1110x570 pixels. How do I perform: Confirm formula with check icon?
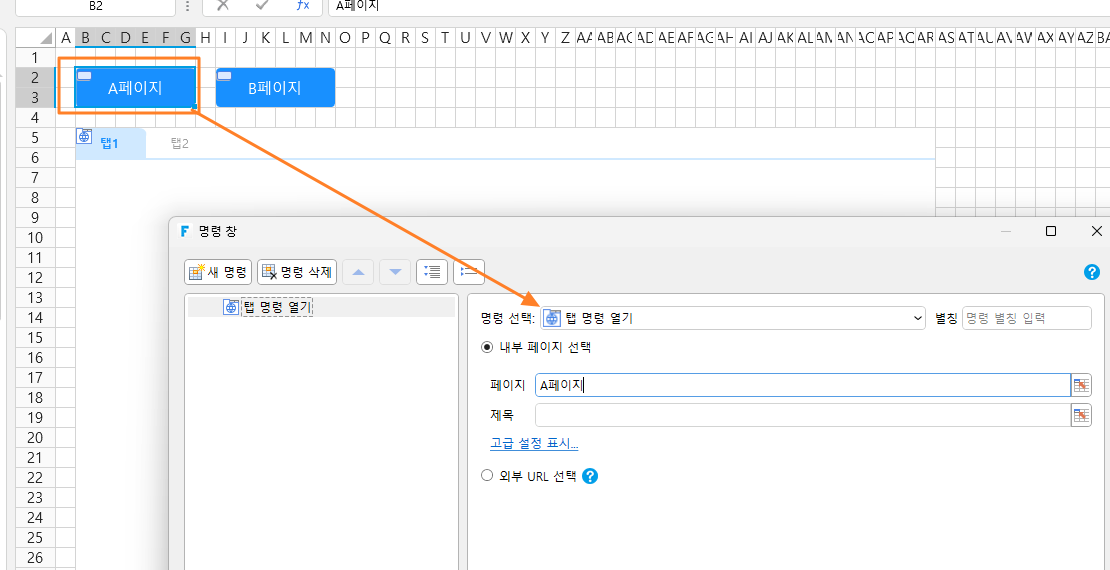tap(263, 5)
